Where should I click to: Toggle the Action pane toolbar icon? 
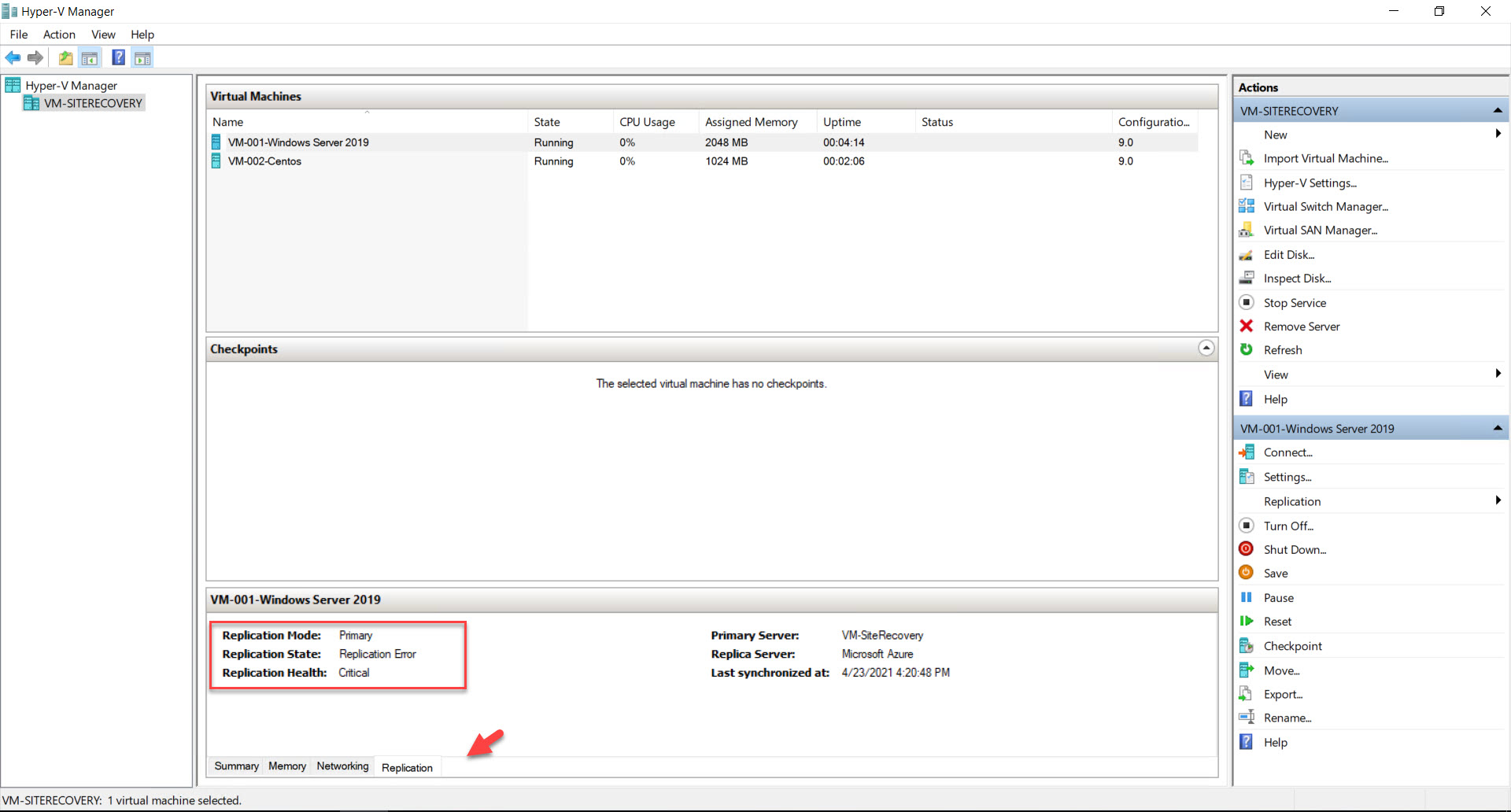(142, 57)
